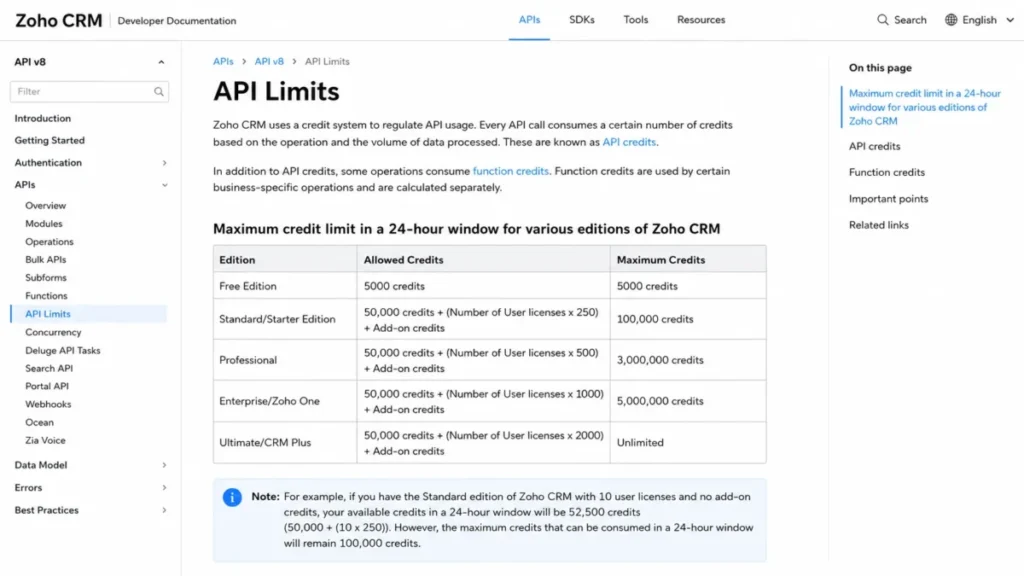Open Modules in sidebar
This screenshot has height=576, width=1024.
click(x=44, y=223)
